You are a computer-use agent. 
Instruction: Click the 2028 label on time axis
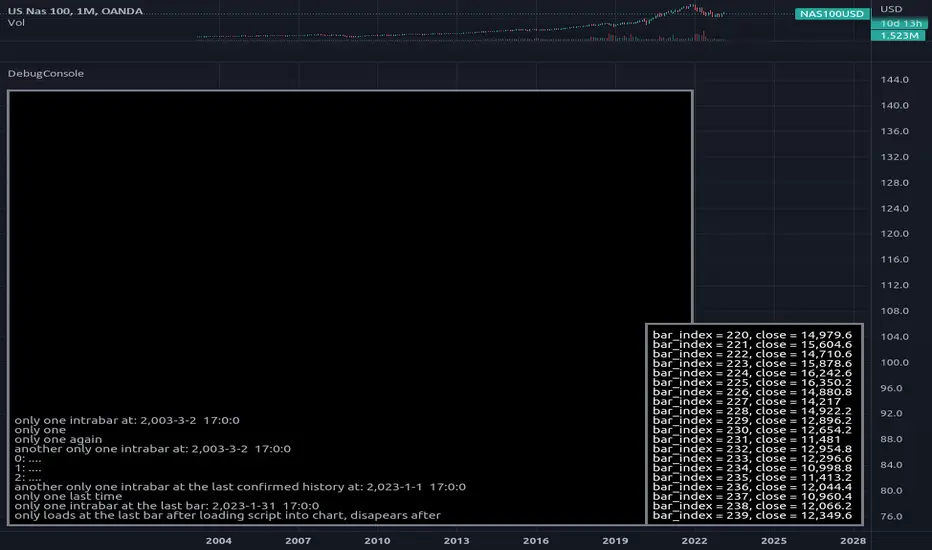[x=852, y=540]
